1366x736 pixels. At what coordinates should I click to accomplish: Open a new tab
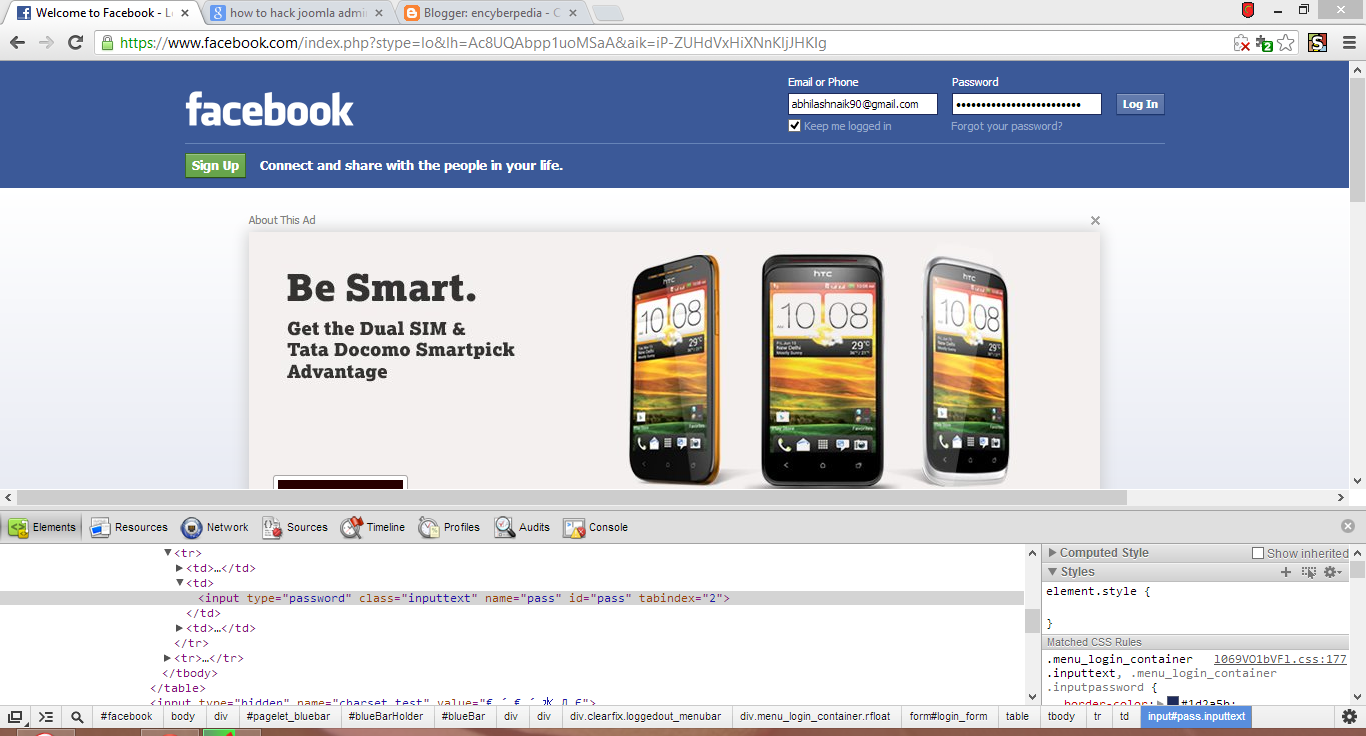point(607,13)
